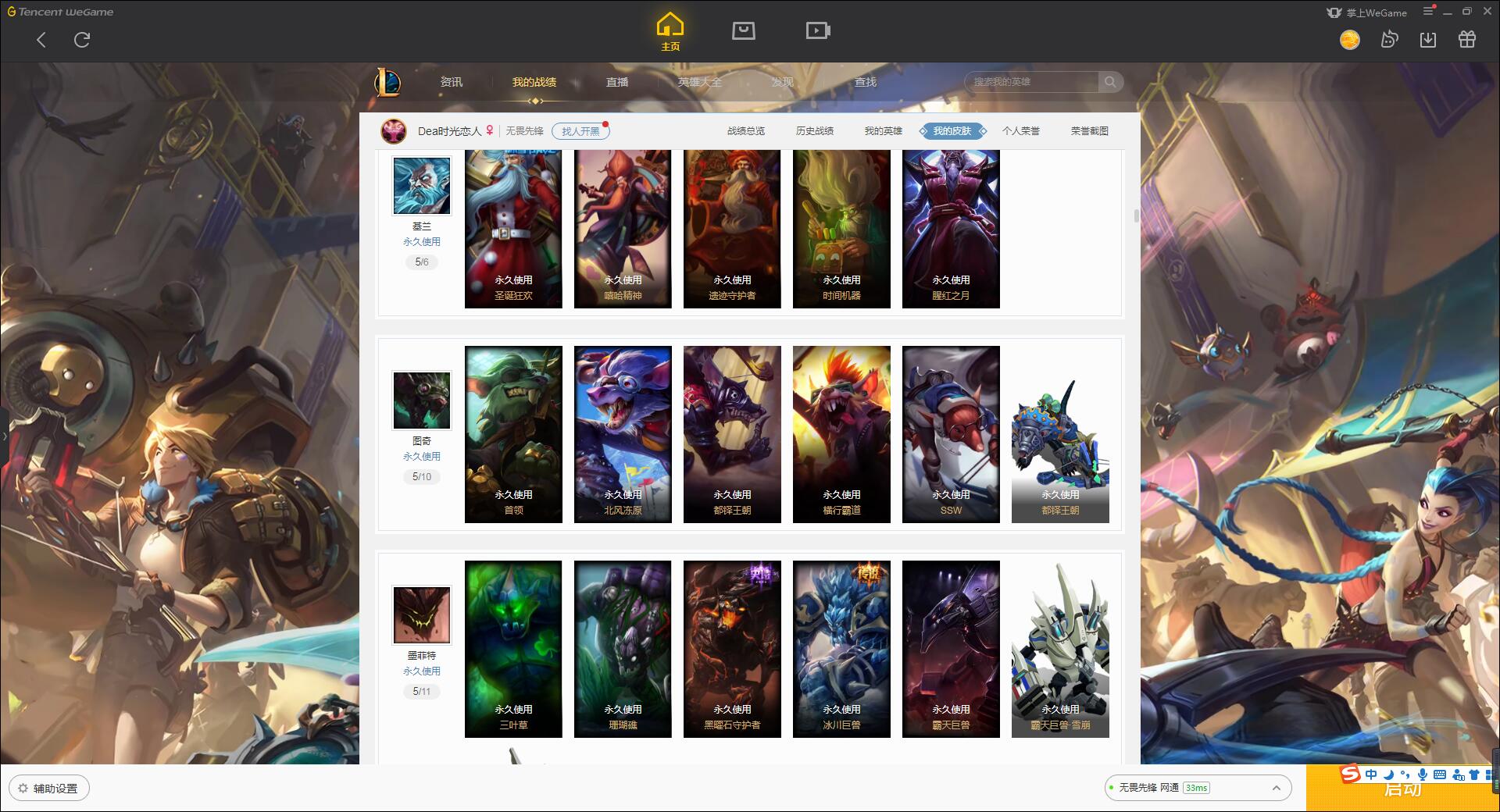This screenshot has height=812, width=1500.
Task: Click 永久使用 link under 基兰
Action: pyautogui.click(x=422, y=242)
